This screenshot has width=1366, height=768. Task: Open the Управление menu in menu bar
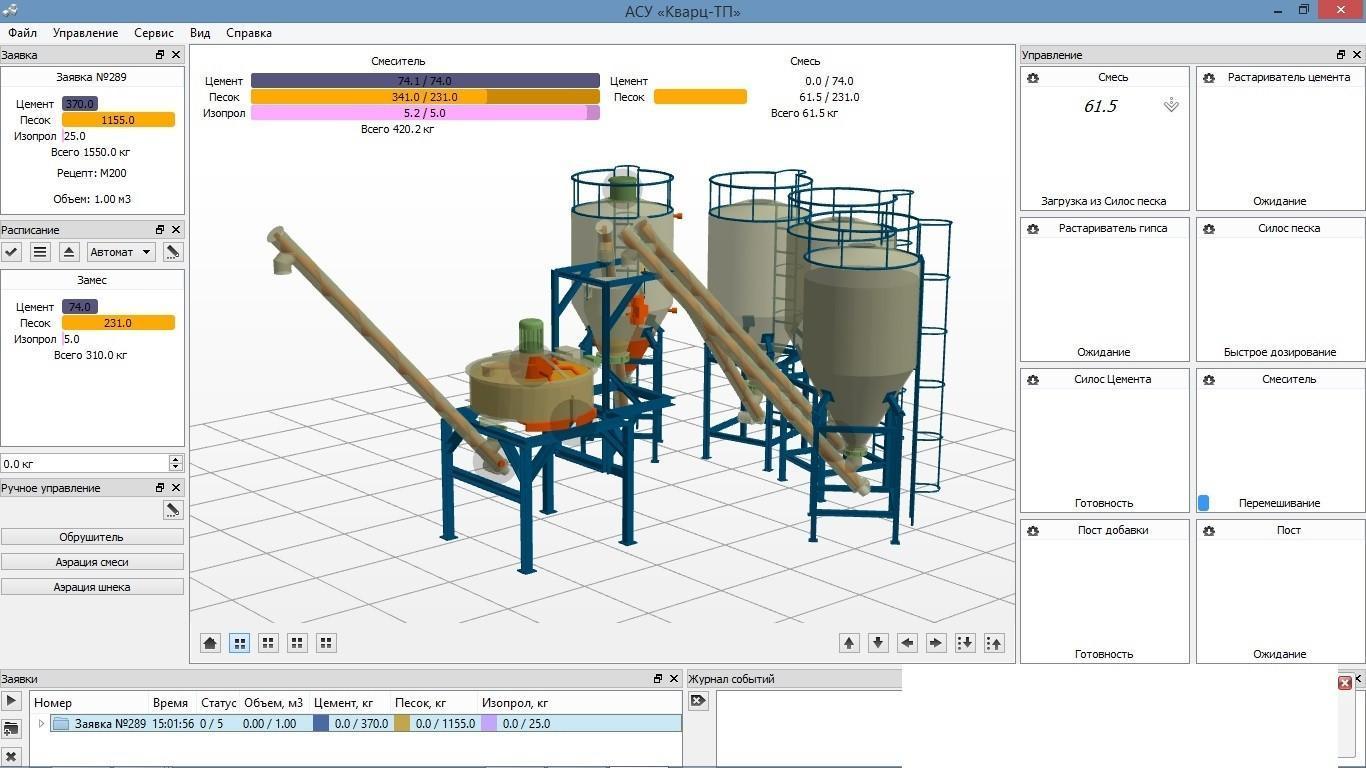click(x=85, y=33)
